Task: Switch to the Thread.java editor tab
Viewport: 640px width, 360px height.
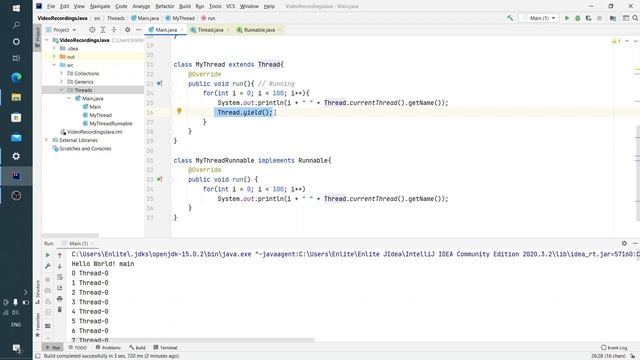Action: (x=210, y=30)
